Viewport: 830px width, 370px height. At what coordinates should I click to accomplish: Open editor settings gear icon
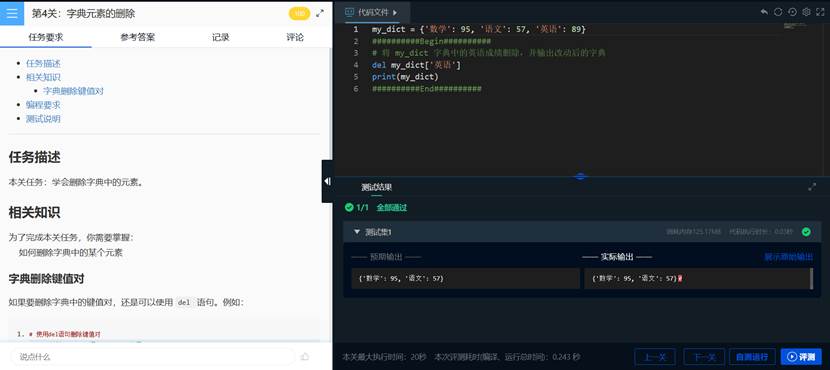click(x=807, y=12)
